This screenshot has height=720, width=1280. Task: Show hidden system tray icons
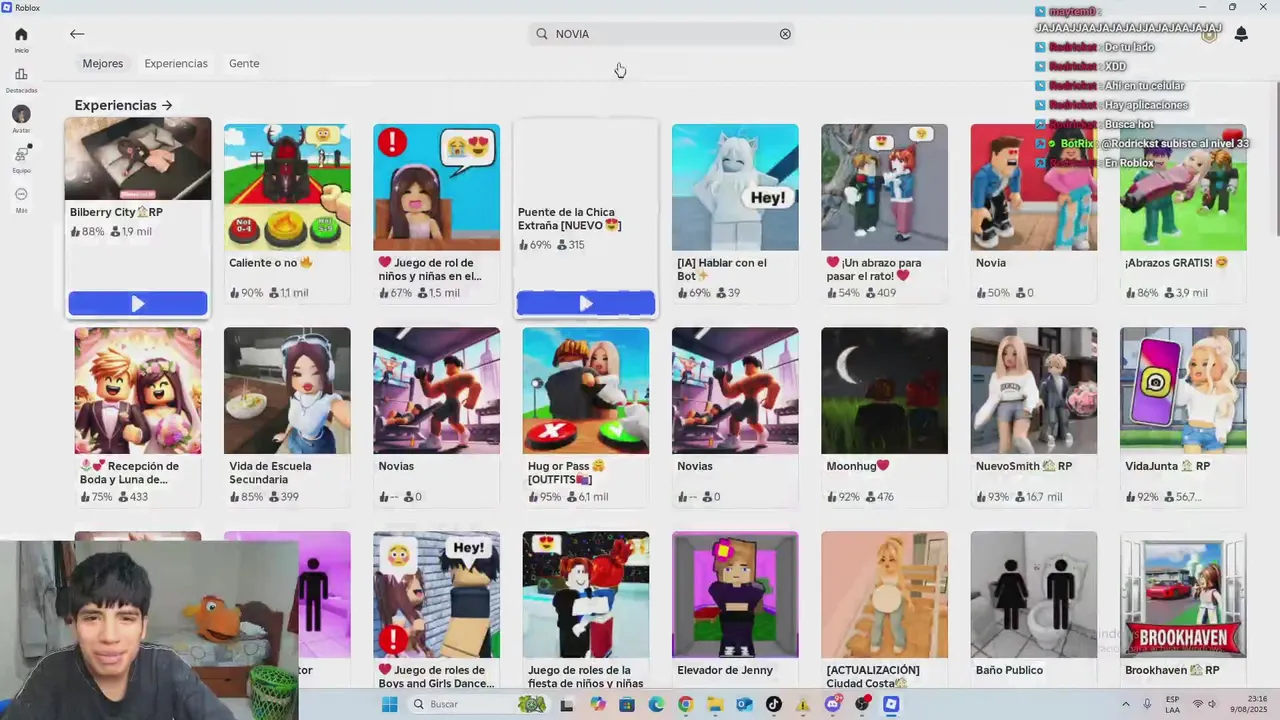1126,704
